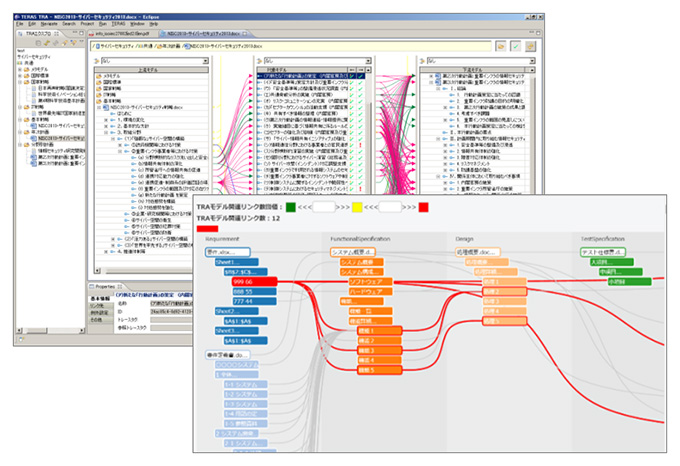Switch to the Properties view tab

[x=106, y=287]
